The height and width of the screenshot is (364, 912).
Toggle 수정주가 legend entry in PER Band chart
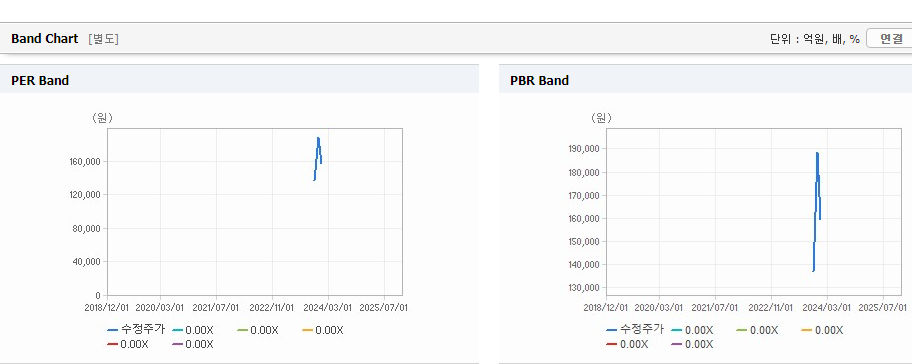click(136, 330)
